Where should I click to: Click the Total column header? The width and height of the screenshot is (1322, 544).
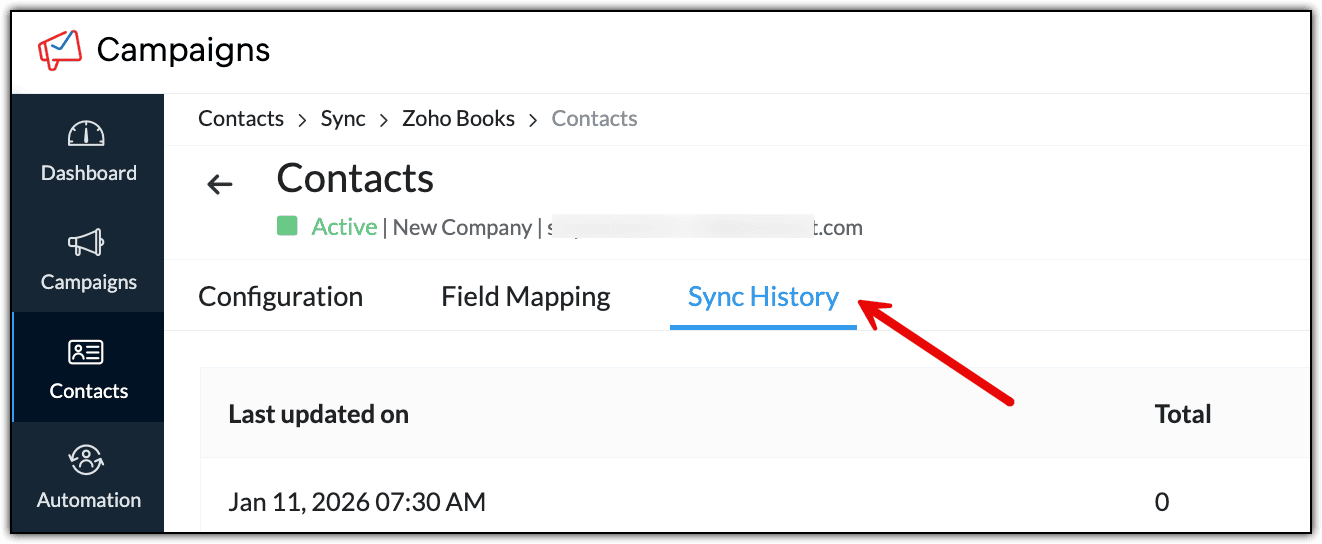(1183, 414)
